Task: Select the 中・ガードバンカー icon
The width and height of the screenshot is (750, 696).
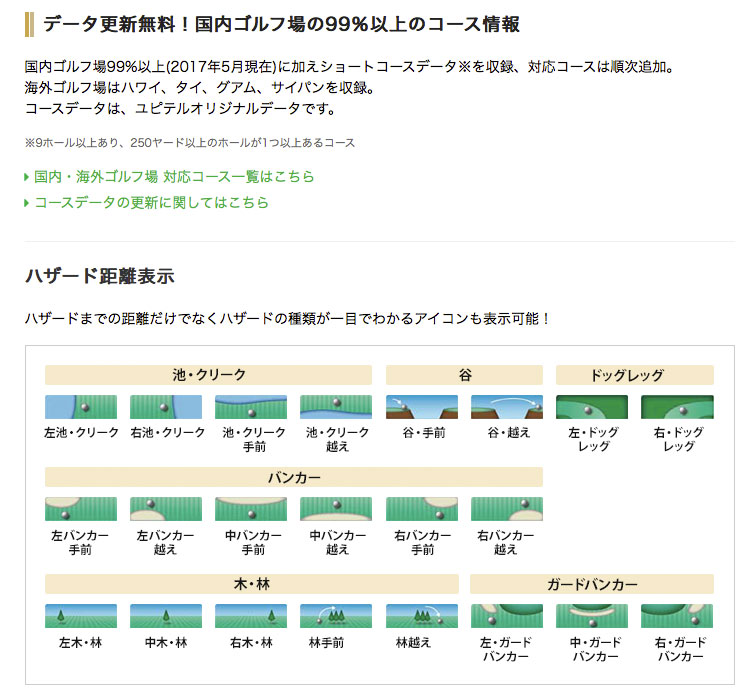Action: (x=592, y=616)
